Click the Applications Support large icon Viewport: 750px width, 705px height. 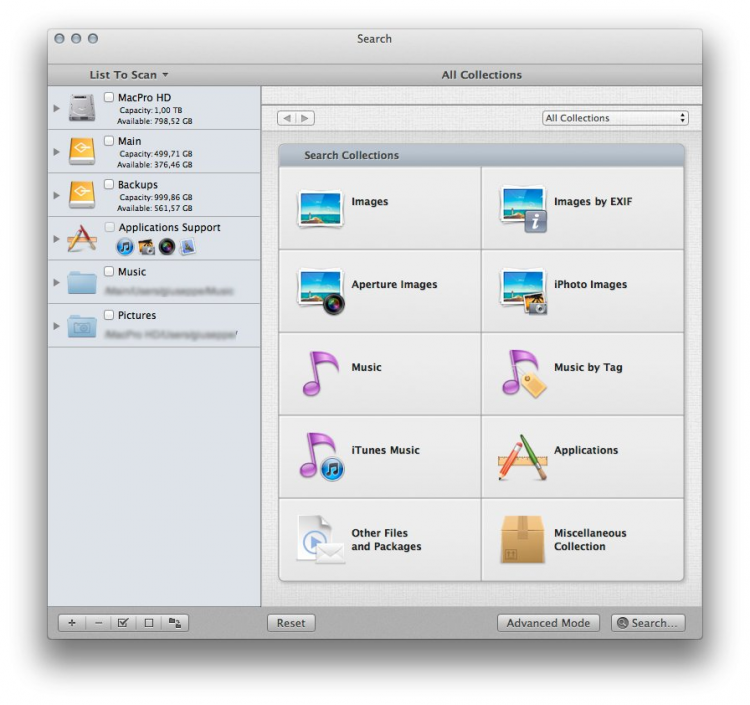[82, 238]
